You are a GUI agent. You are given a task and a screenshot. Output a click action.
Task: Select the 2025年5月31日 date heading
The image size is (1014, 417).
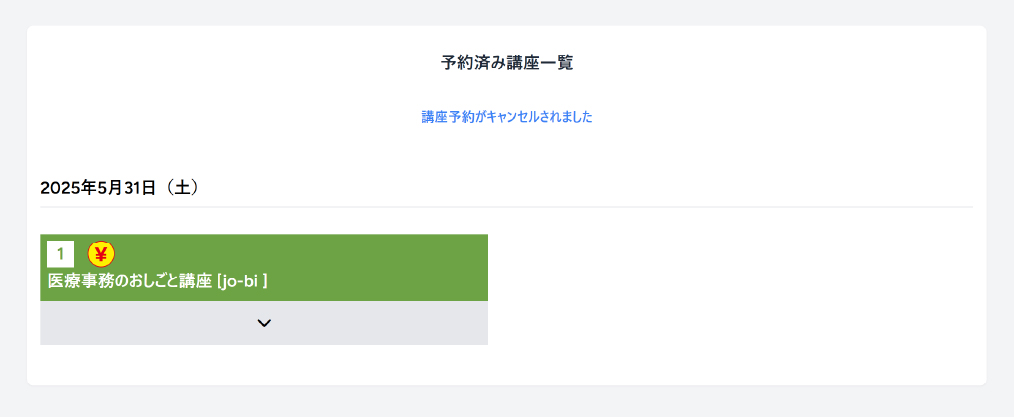tap(98, 187)
